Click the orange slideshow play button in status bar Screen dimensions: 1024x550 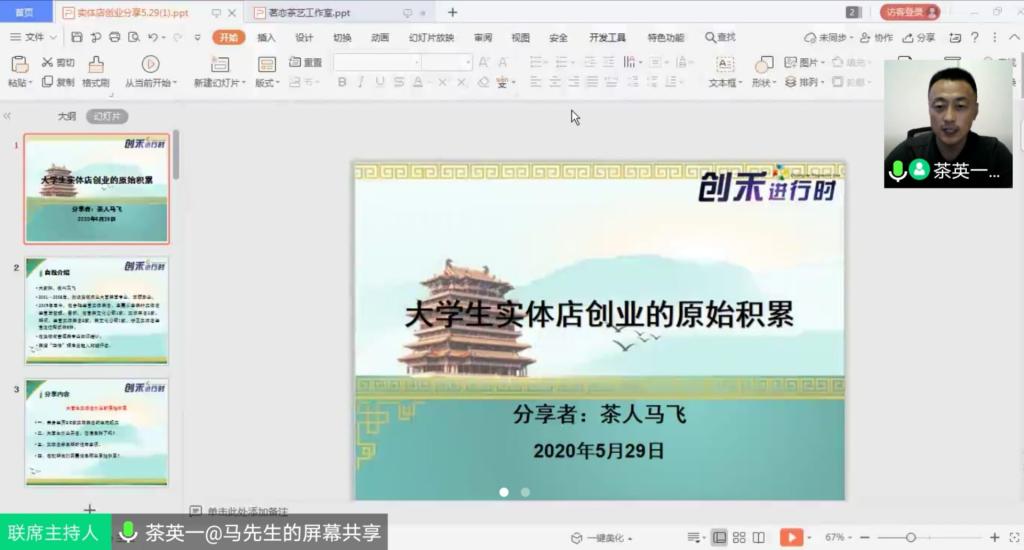pyautogui.click(x=791, y=538)
